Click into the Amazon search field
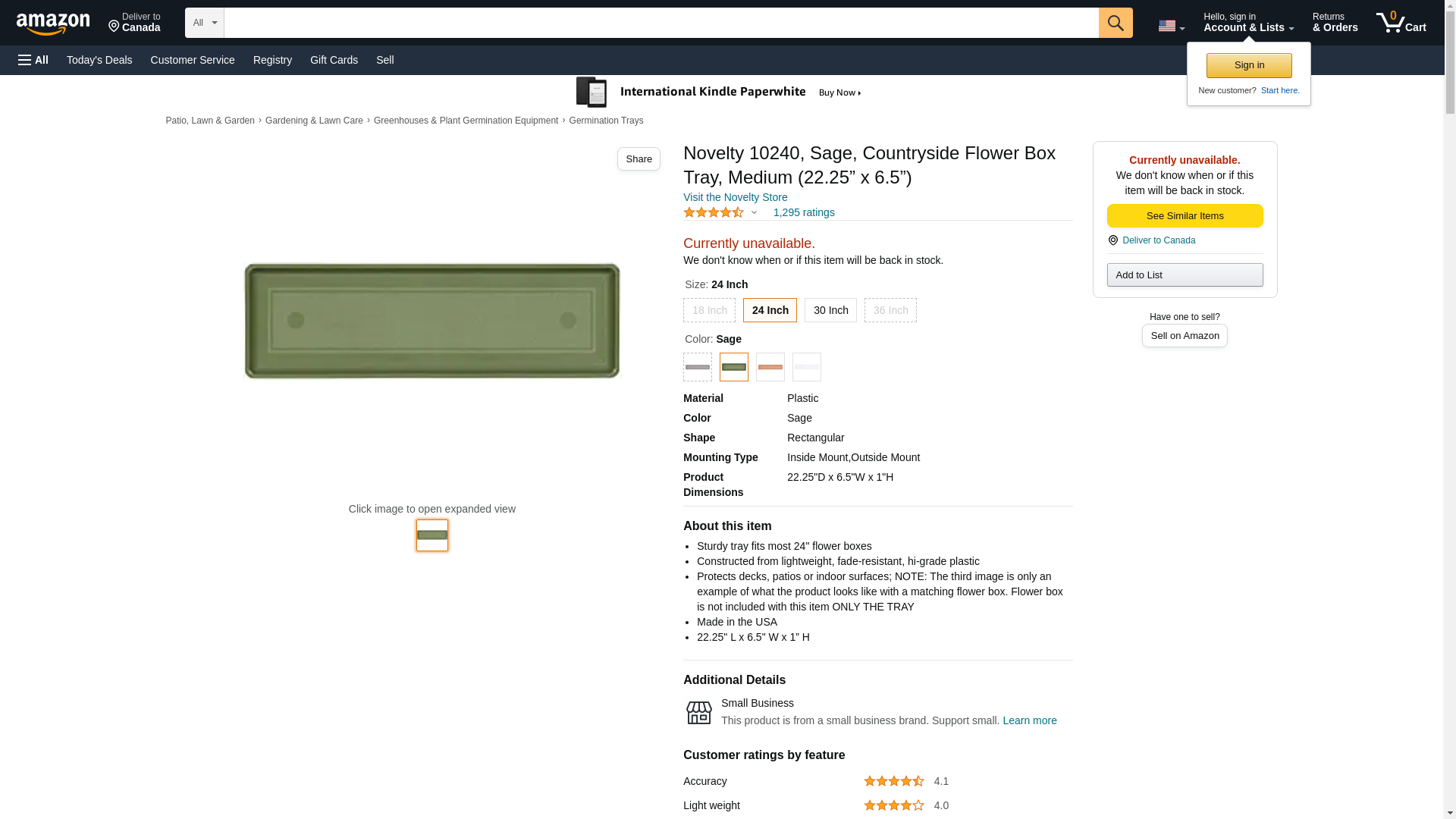The image size is (1456, 819). (x=661, y=23)
